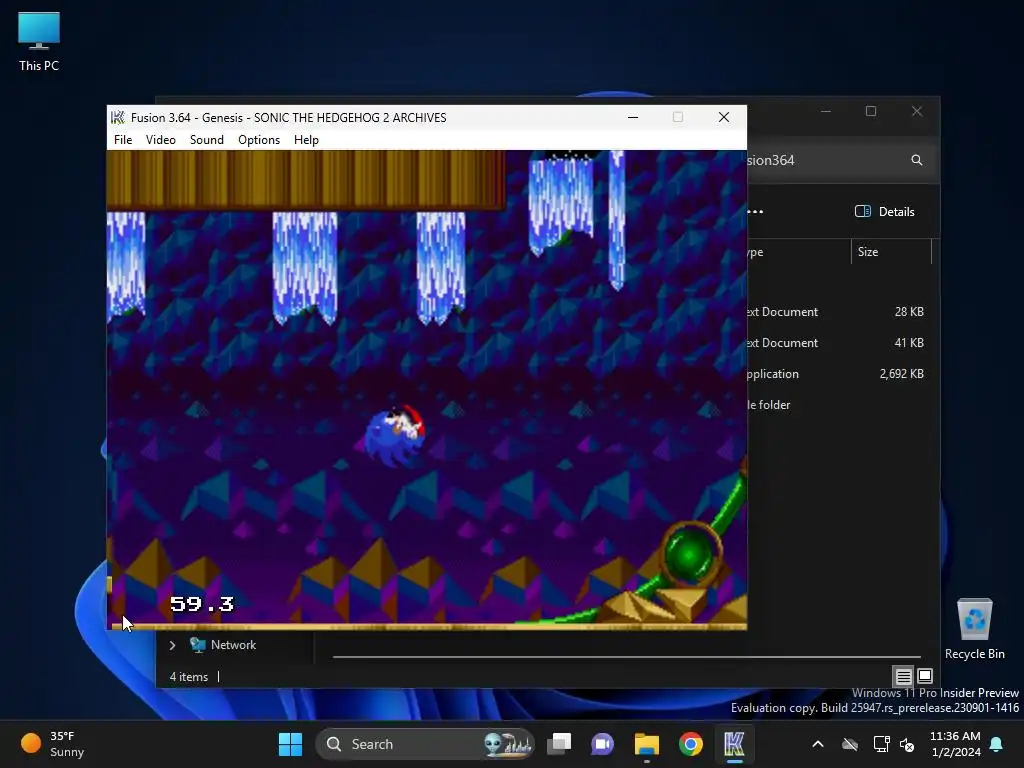This screenshot has height=768, width=1024.
Task: Switch Explorer to large thumbnails view
Action: (x=925, y=676)
